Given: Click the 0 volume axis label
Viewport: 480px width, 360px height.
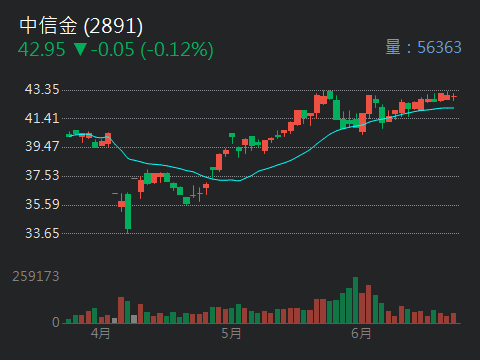Looking at the screenshot, I should (56, 322).
